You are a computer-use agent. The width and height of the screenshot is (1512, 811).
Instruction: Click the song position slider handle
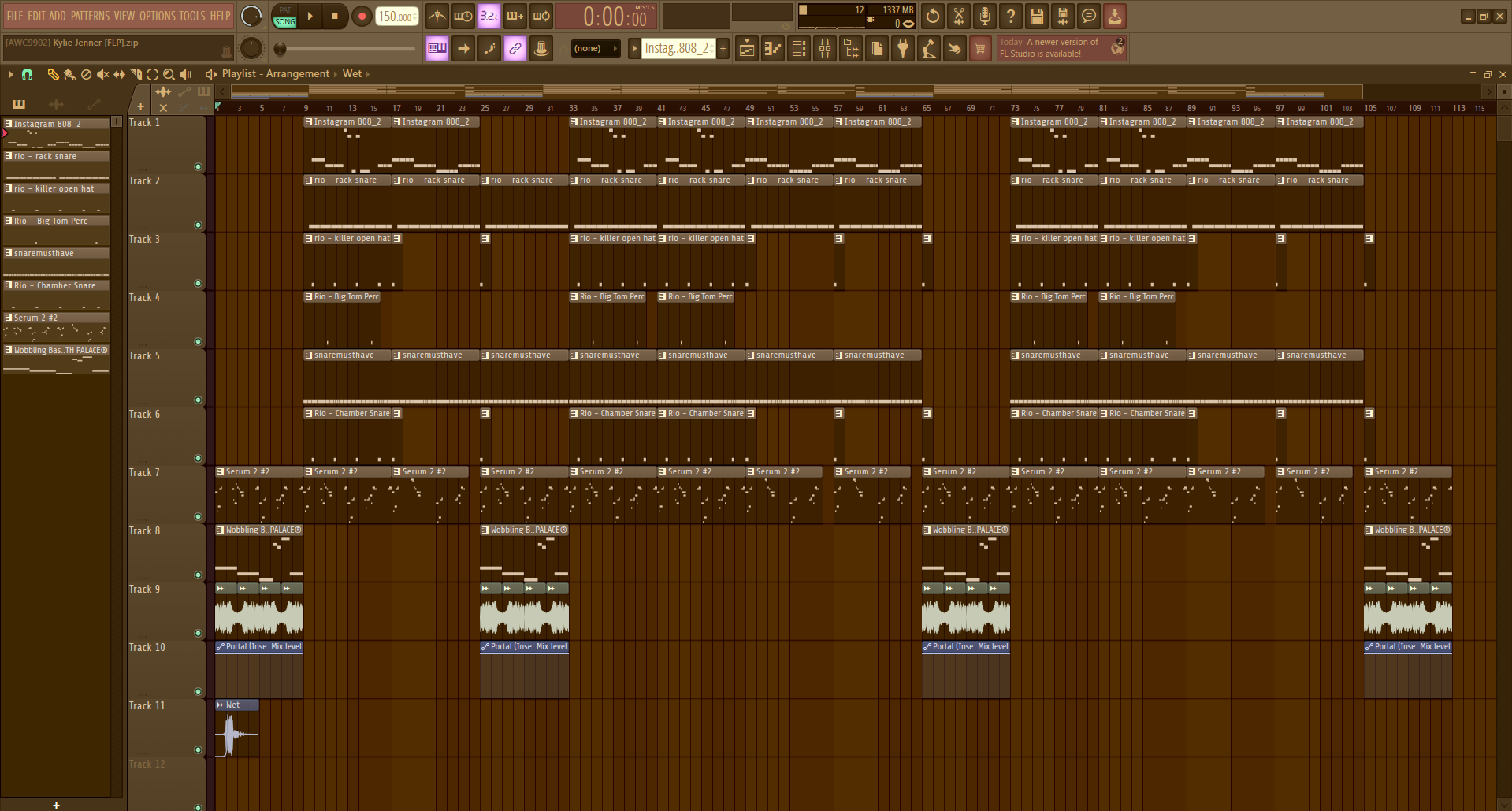point(280,49)
